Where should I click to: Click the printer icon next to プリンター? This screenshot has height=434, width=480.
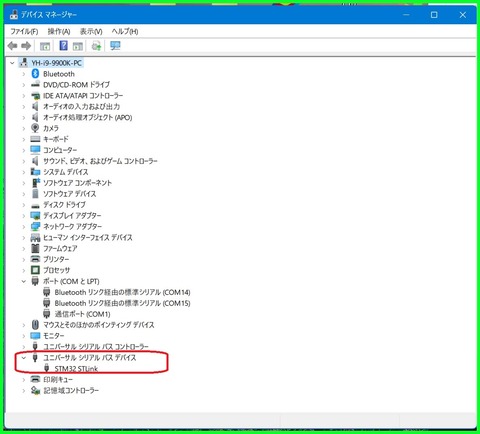pos(35,259)
